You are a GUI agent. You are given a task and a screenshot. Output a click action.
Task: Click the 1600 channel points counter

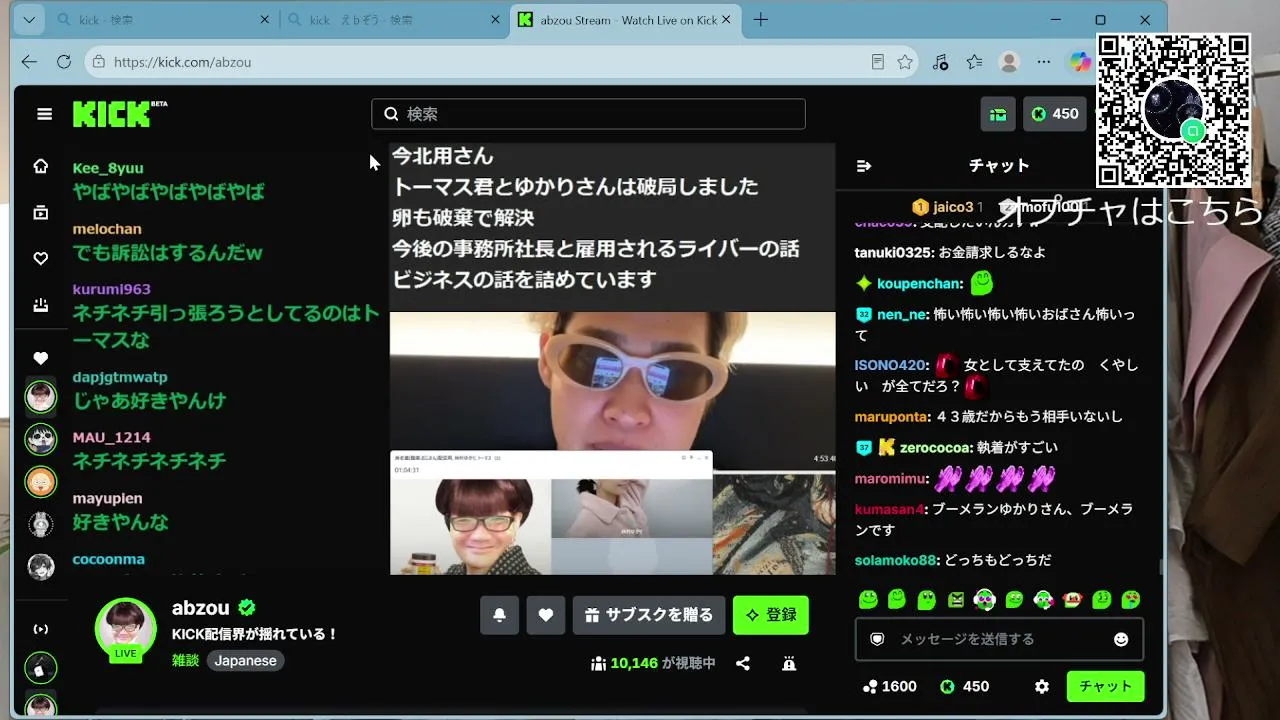(x=889, y=686)
